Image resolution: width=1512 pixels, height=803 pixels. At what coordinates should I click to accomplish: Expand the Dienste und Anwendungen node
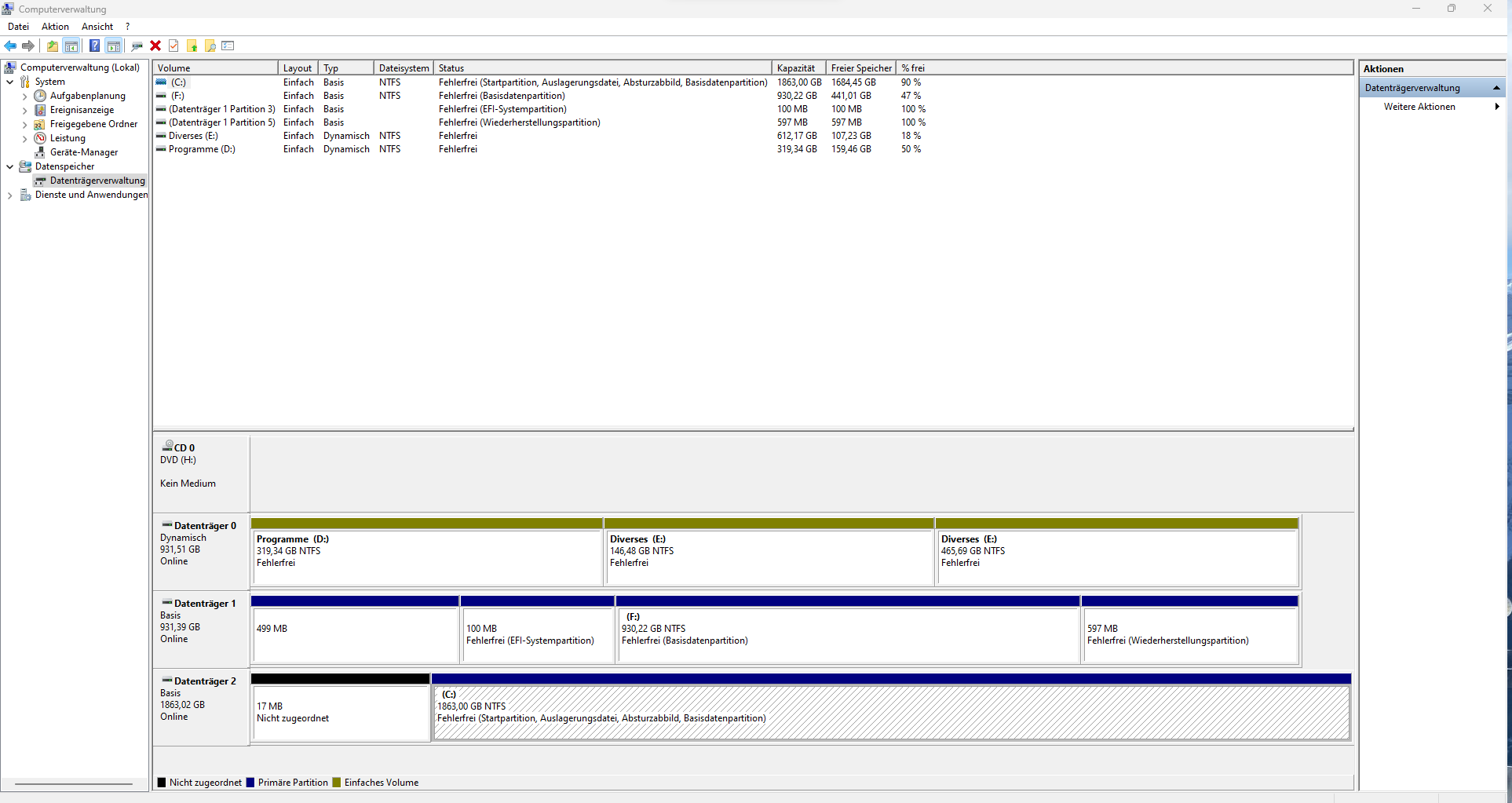pos(9,195)
